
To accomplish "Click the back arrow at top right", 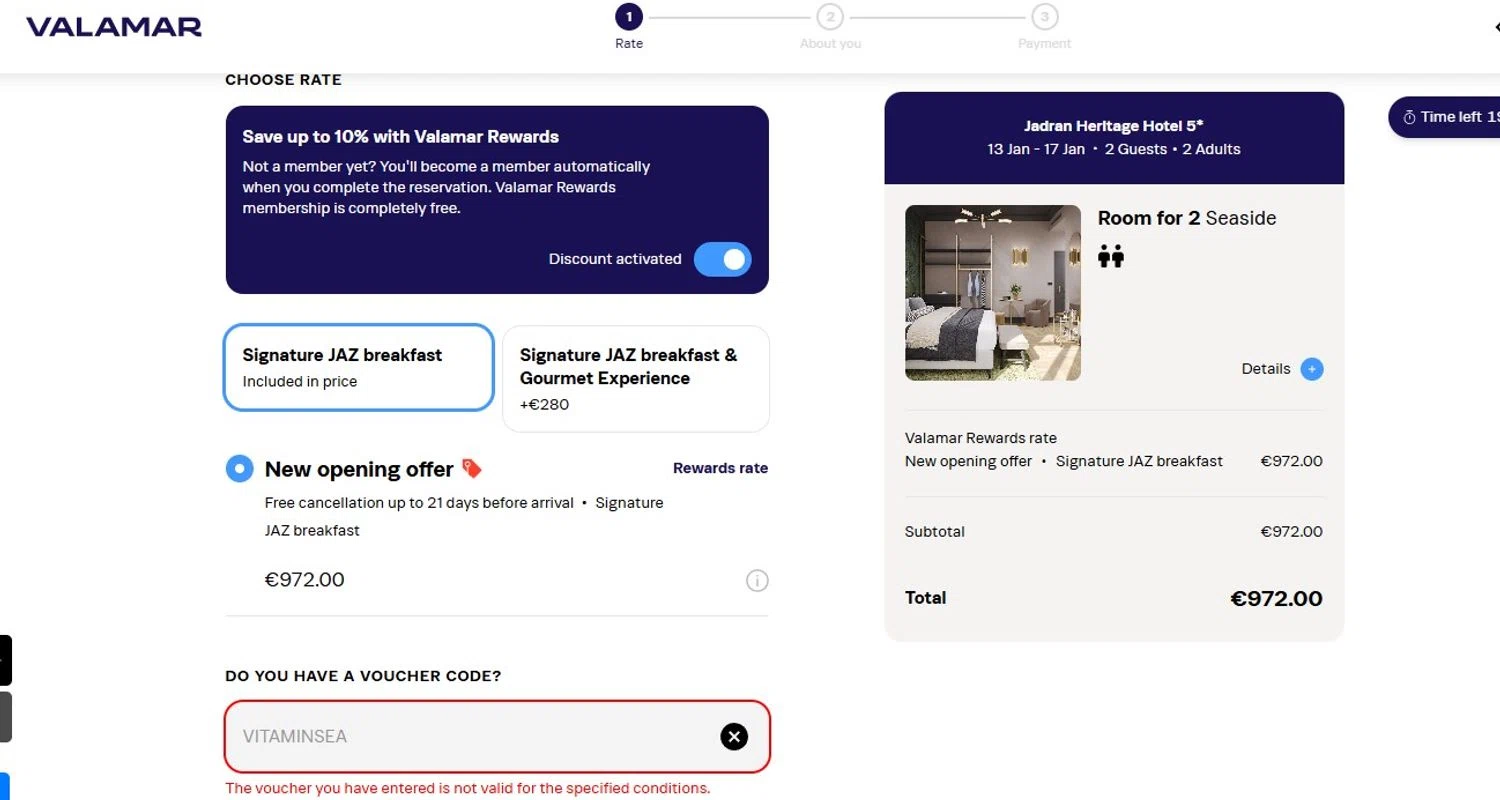I will click(x=1497, y=27).
